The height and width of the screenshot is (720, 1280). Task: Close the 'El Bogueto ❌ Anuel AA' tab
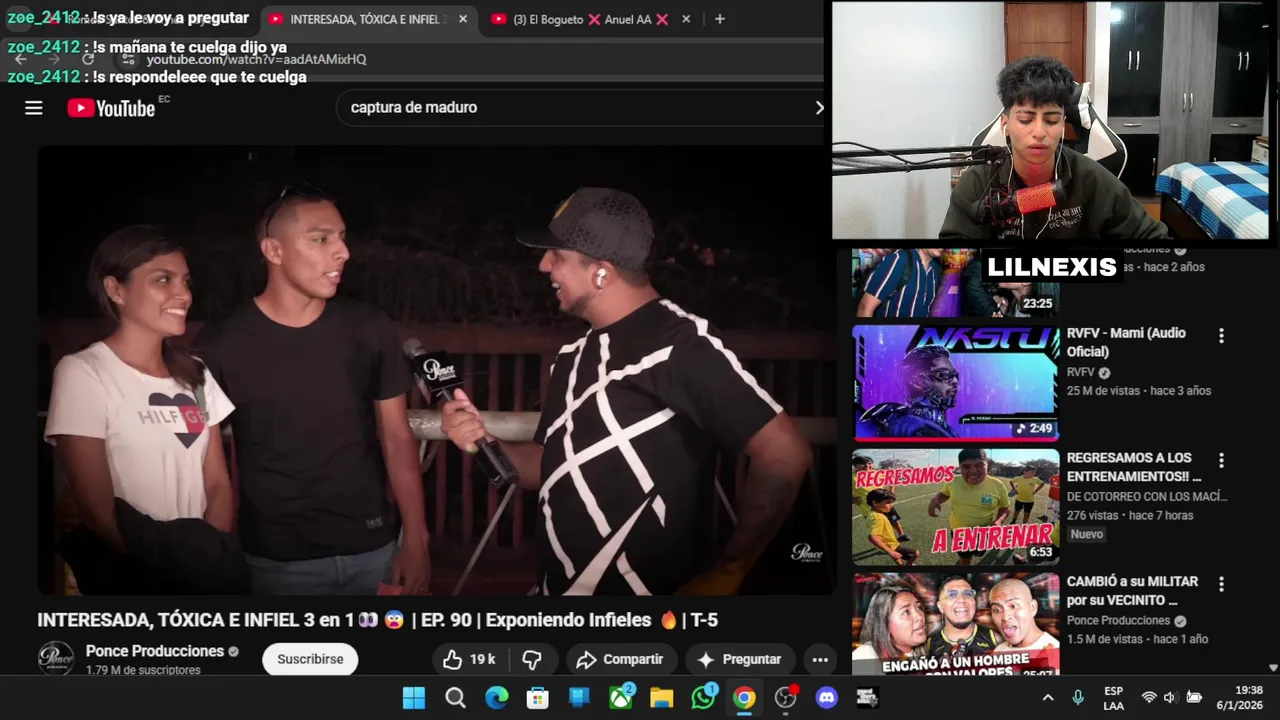tap(686, 19)
